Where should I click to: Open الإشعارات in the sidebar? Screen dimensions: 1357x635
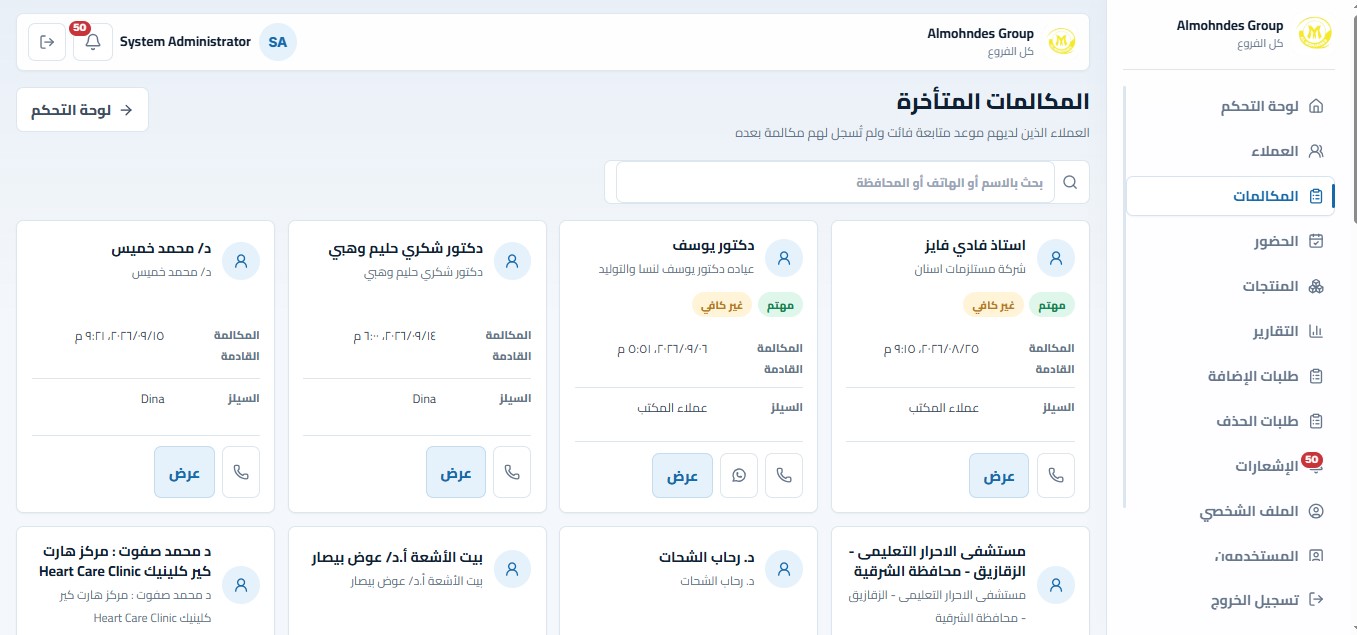(1229, 466)
